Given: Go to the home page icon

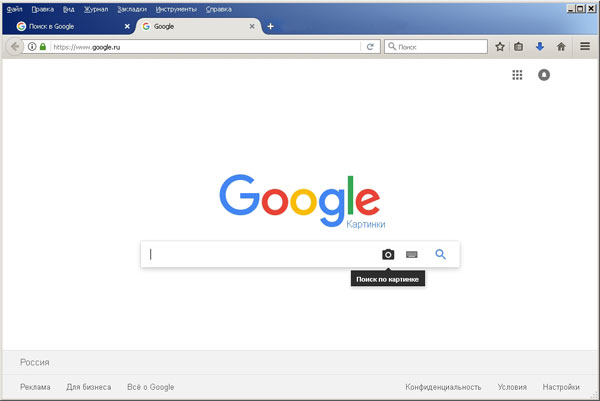Looking at the screenshot, I should 561,47.
